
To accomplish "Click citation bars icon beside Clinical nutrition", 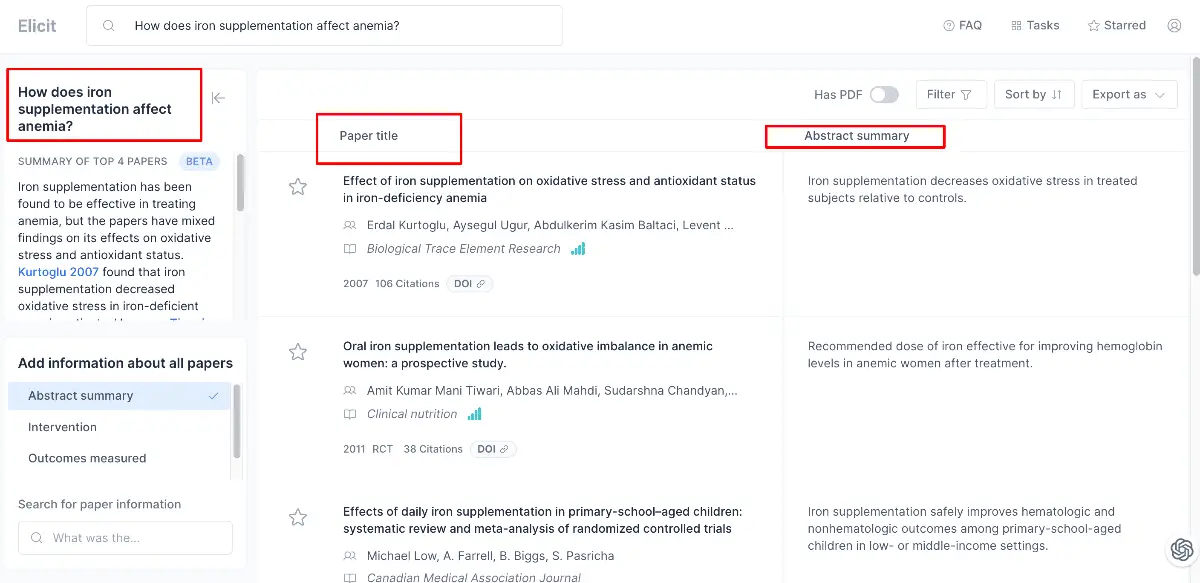I will tap(474, 414).
